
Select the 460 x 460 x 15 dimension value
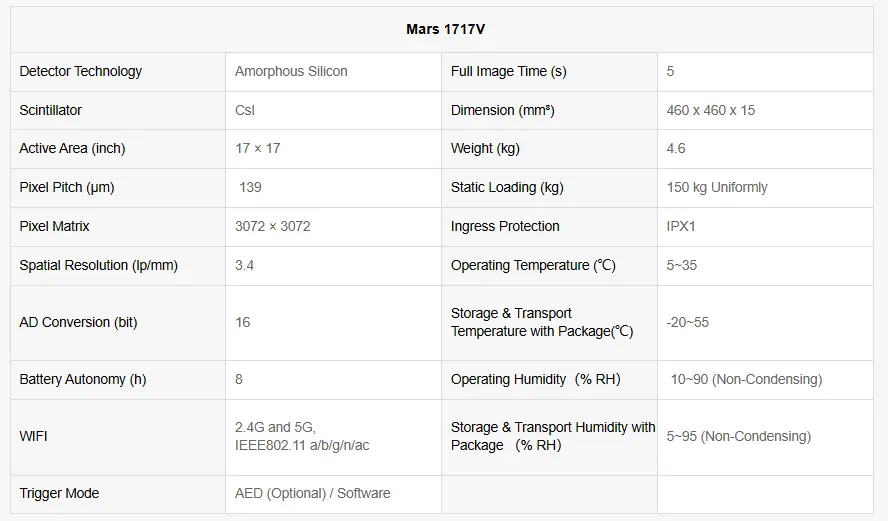tap(711, 110)
